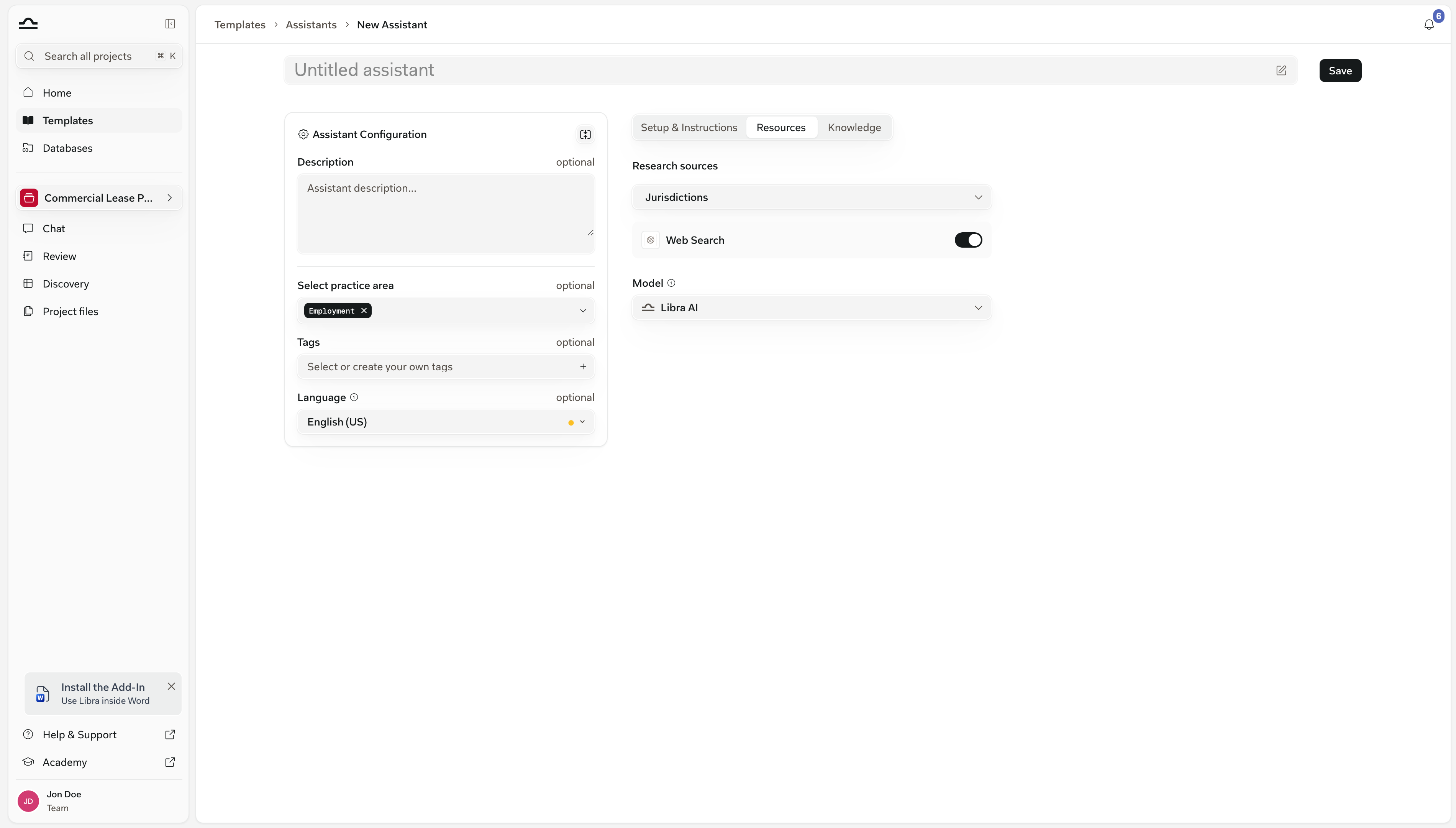The height and width of the screenshot is (828, 1456).
Task: Click the Web Search globe icon
Action: point(650,240)
